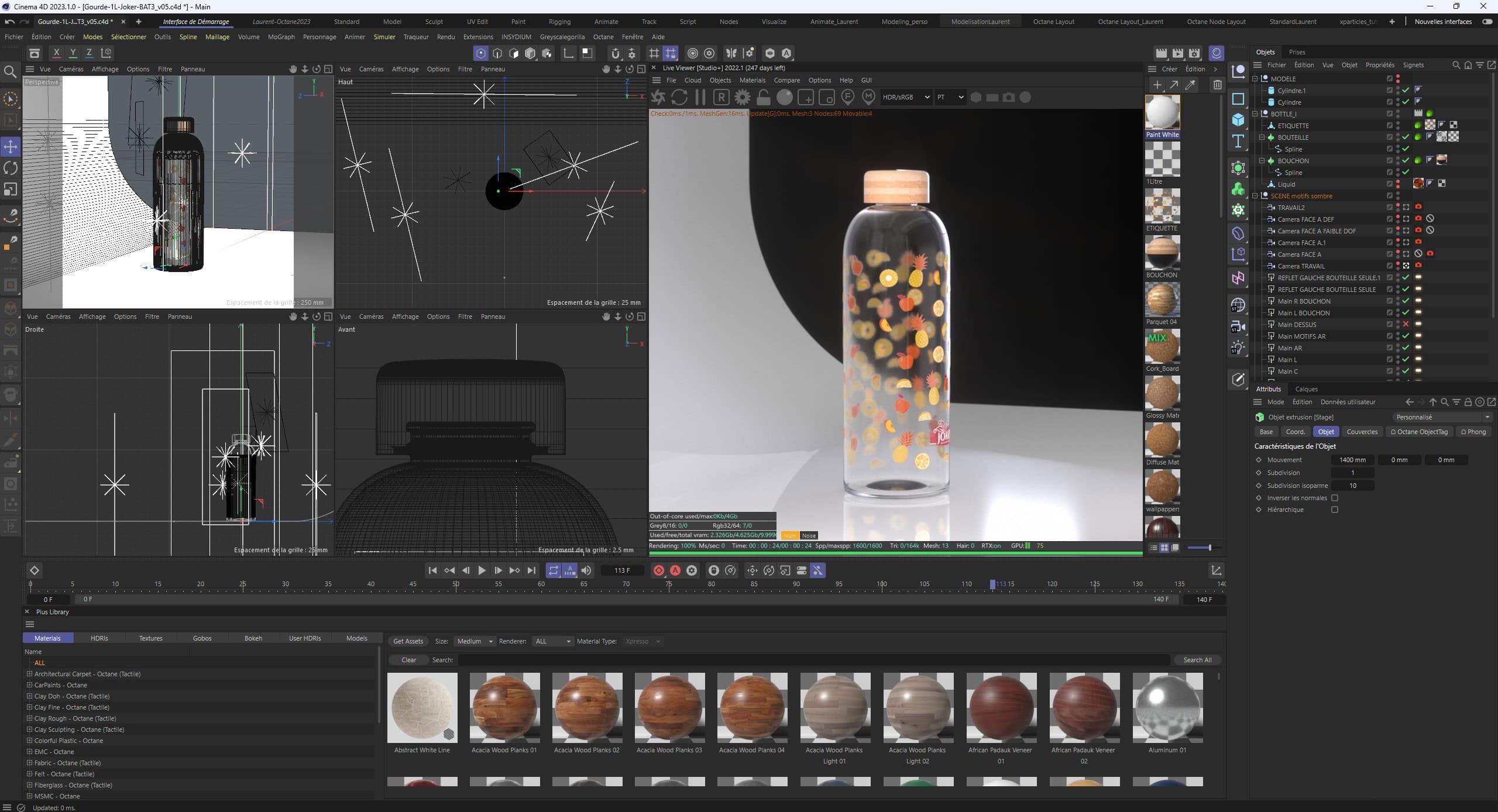Collapse the MODELE object group
This screenshot has height=812, width=1498.
click(x=1255, y=78)
